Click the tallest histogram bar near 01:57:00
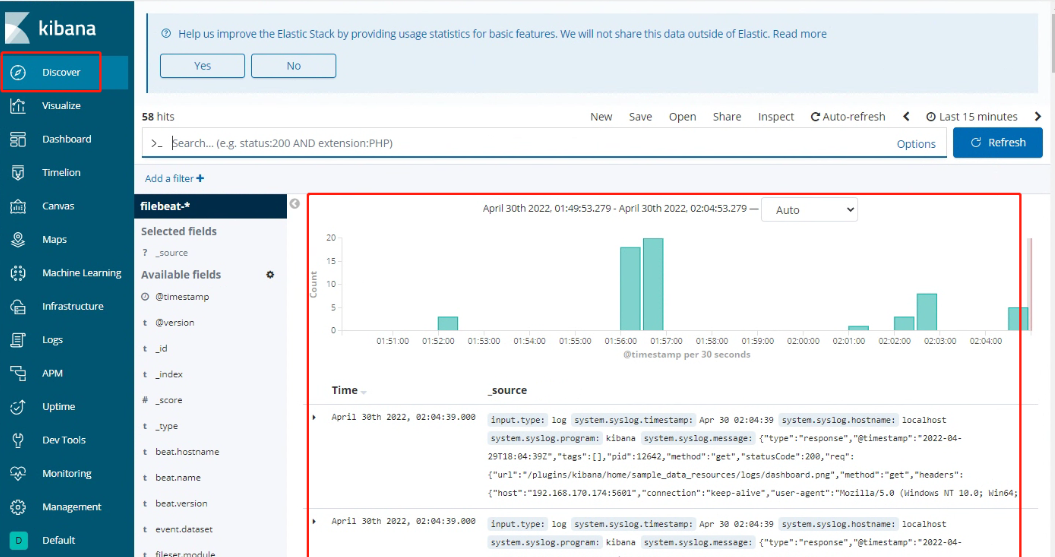The width and height of the screenshot is (1055, 557). 653,284
